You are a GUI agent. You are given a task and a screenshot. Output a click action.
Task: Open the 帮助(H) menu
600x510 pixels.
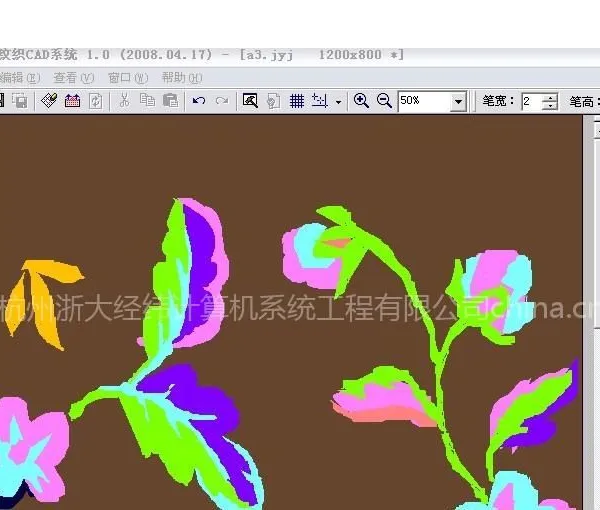pyautogui.click(x=182, y=78)
